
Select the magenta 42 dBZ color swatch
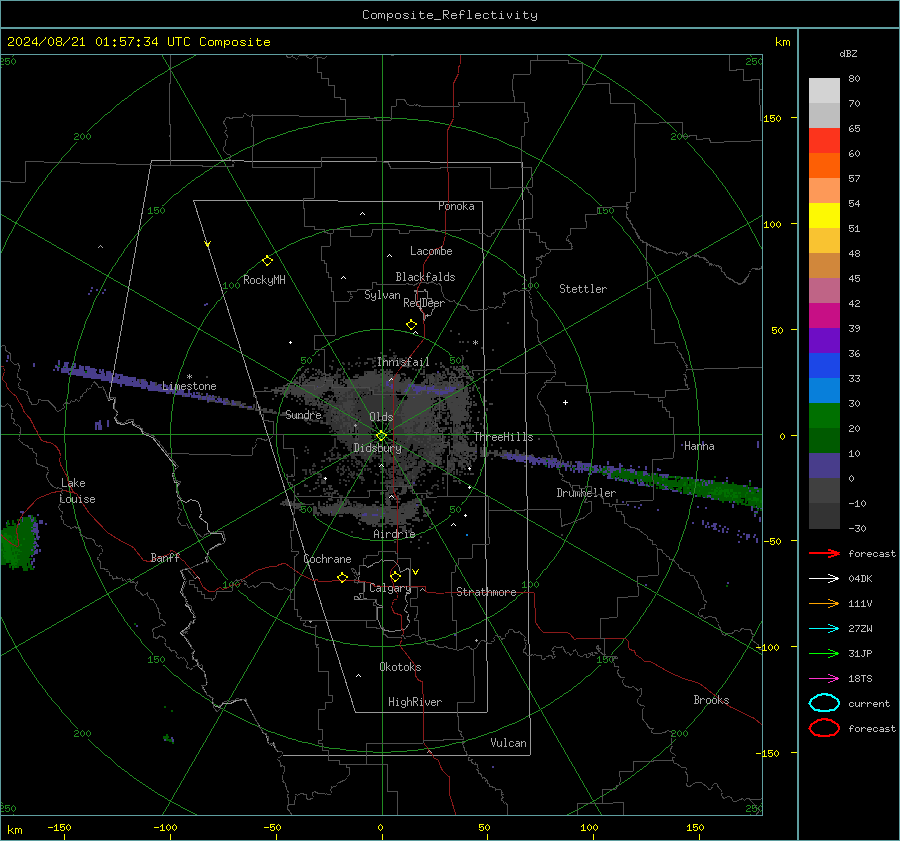coord(824,315)
